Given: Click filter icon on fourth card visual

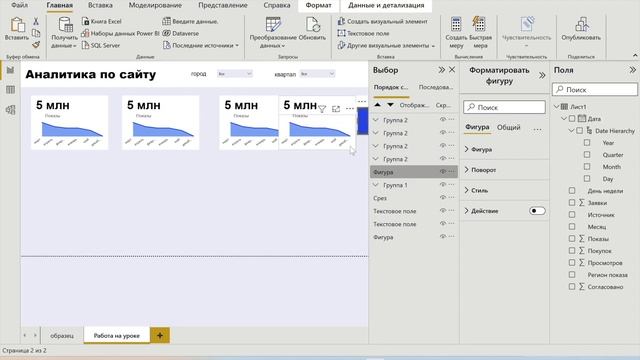Looking at the screenshot, I should 322,109.
